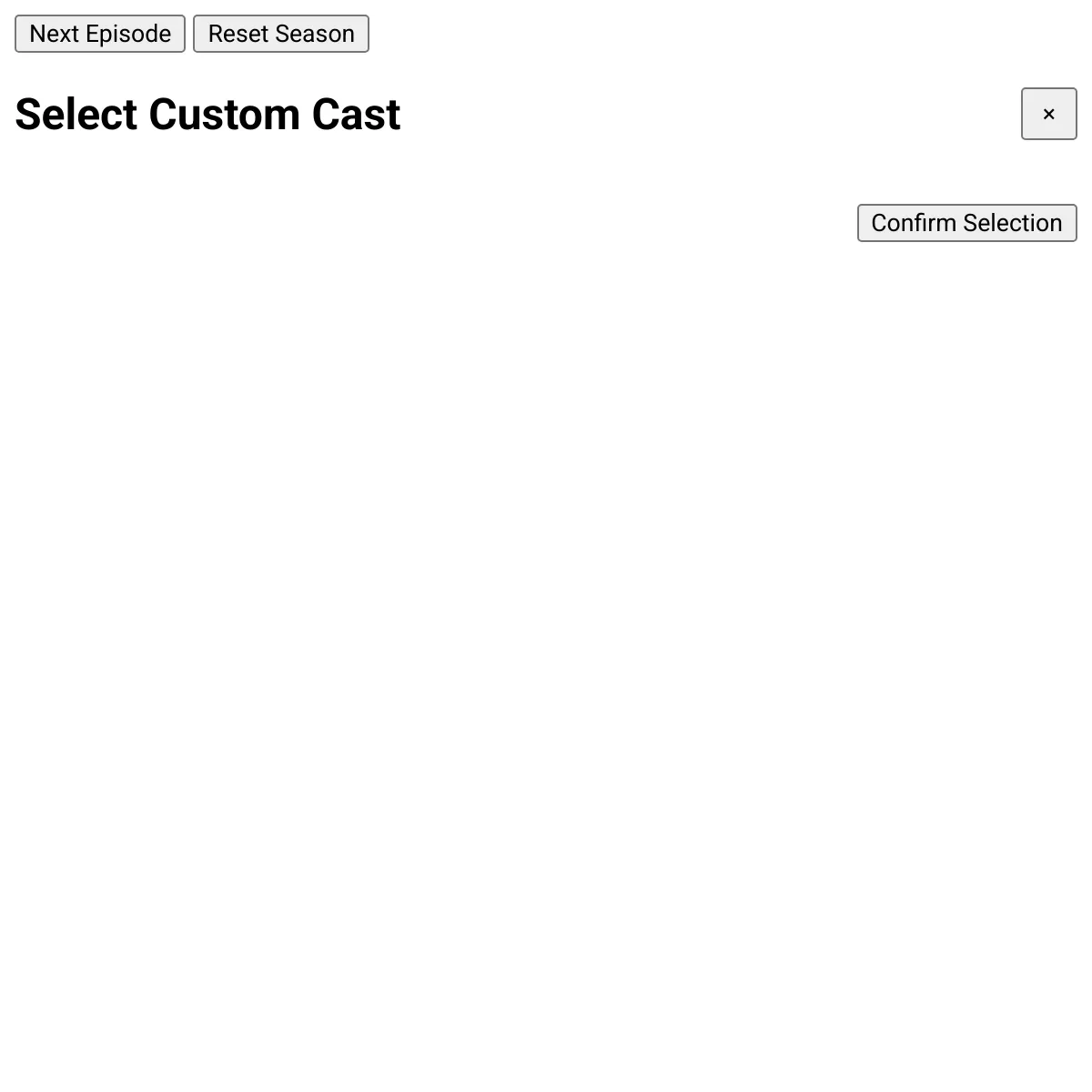
Task: Restart the season using Reset Season
Action: pos(280,34)
